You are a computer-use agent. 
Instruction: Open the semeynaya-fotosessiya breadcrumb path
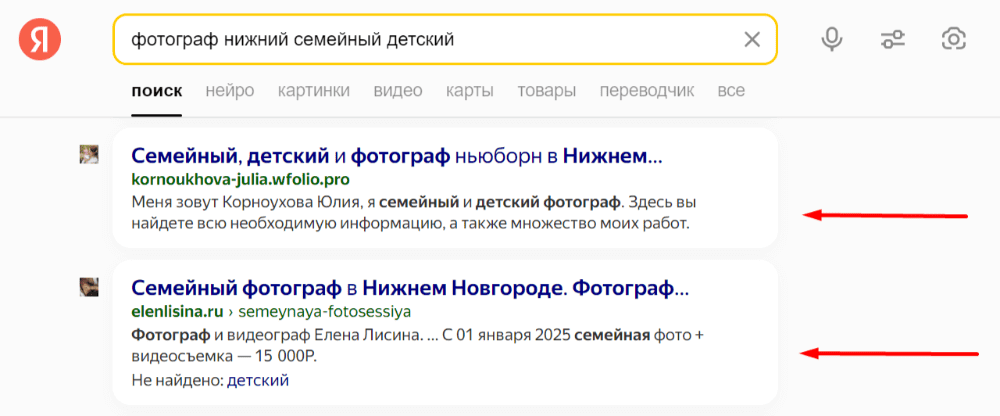point(323,313)
